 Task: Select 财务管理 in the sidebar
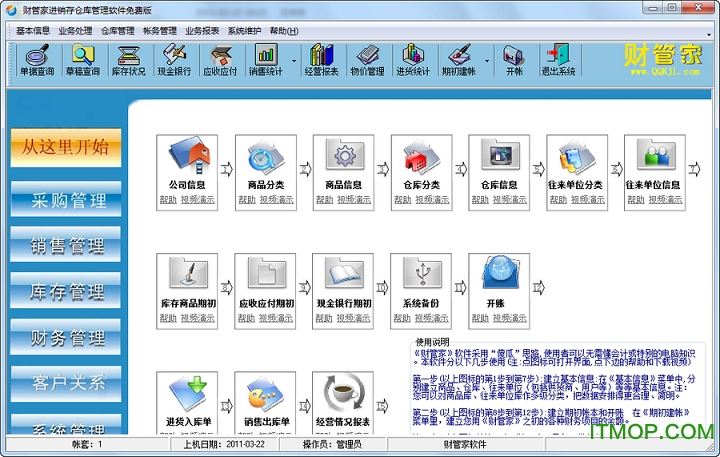[x=66, y=337]
